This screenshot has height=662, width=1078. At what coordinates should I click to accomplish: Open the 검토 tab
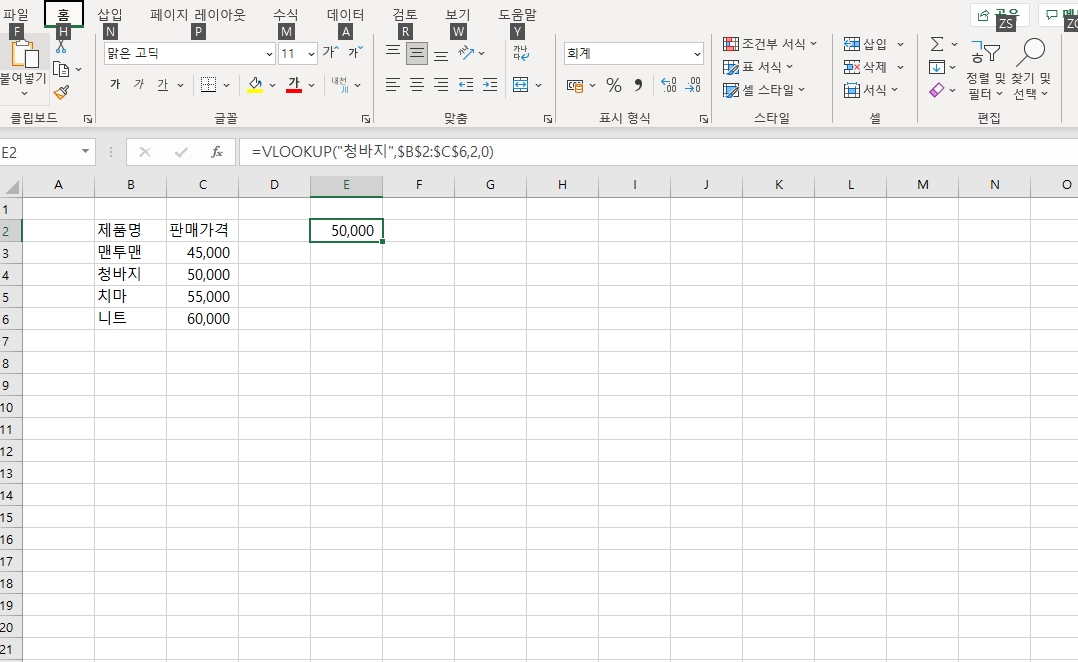[x=405, y=14]
